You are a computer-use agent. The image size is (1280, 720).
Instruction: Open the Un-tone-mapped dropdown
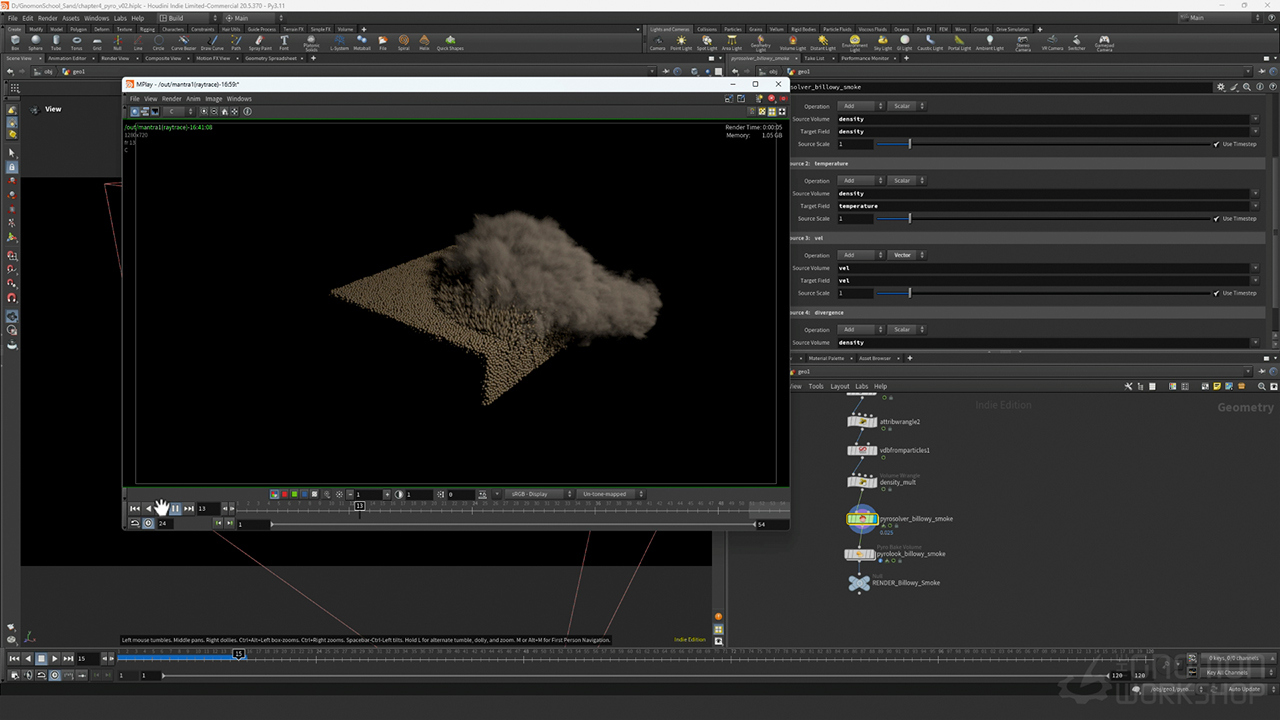tap(609, 494)
